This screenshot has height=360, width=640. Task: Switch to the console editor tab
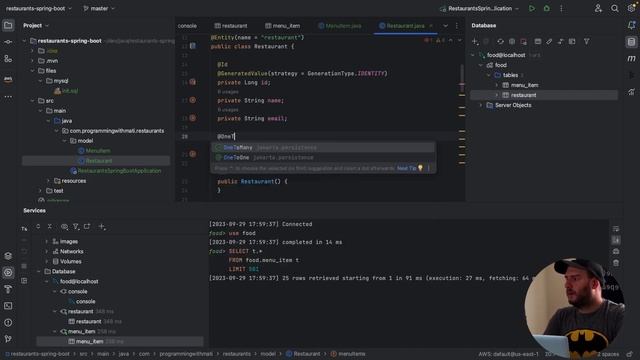click(x=187, y=26)
